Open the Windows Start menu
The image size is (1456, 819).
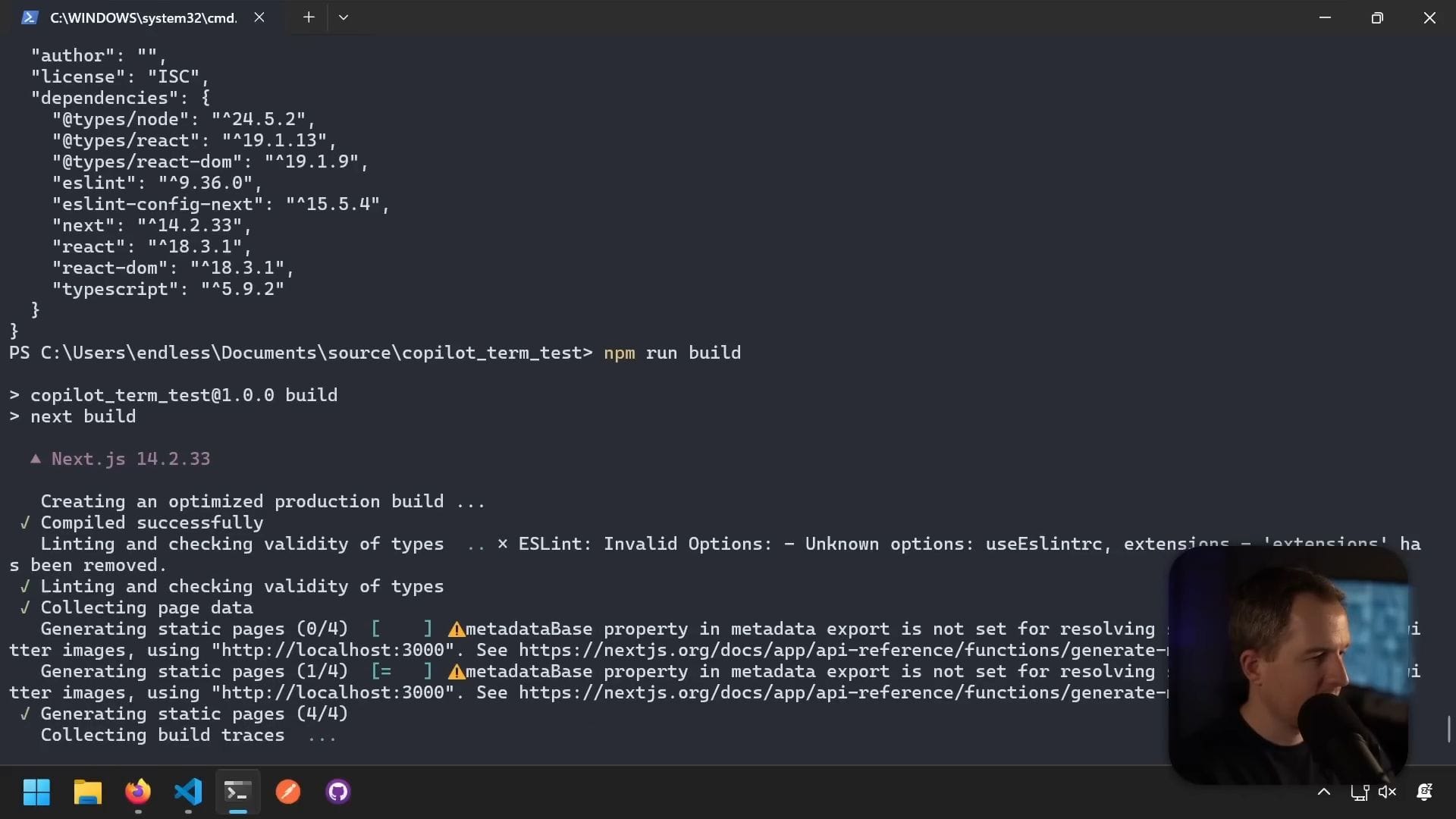click(36, 792)
